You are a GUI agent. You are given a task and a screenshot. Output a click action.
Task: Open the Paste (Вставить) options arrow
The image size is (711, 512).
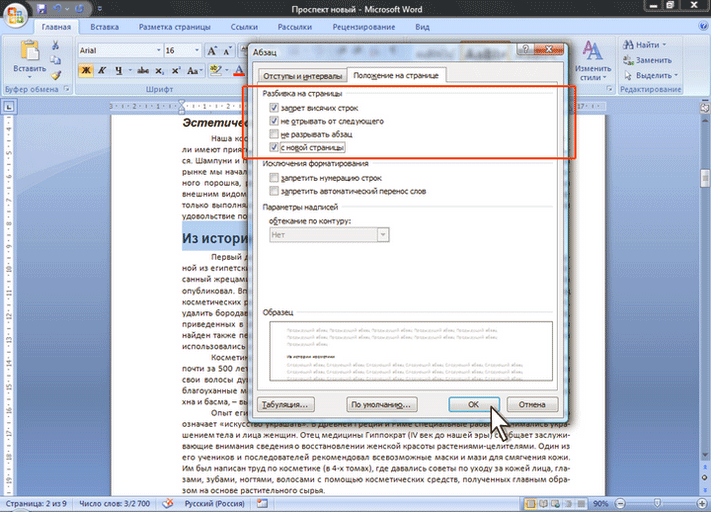tap(30, 77)
